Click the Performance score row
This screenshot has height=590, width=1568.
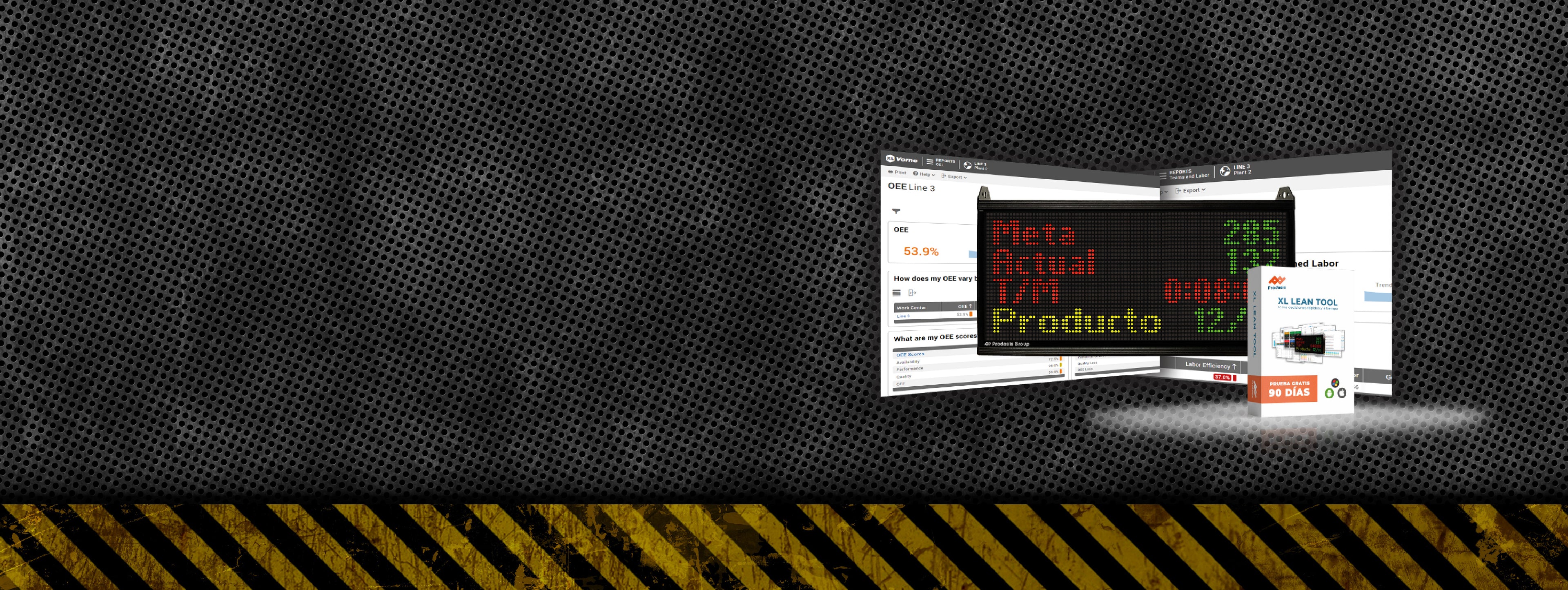[x=909, y=369]
